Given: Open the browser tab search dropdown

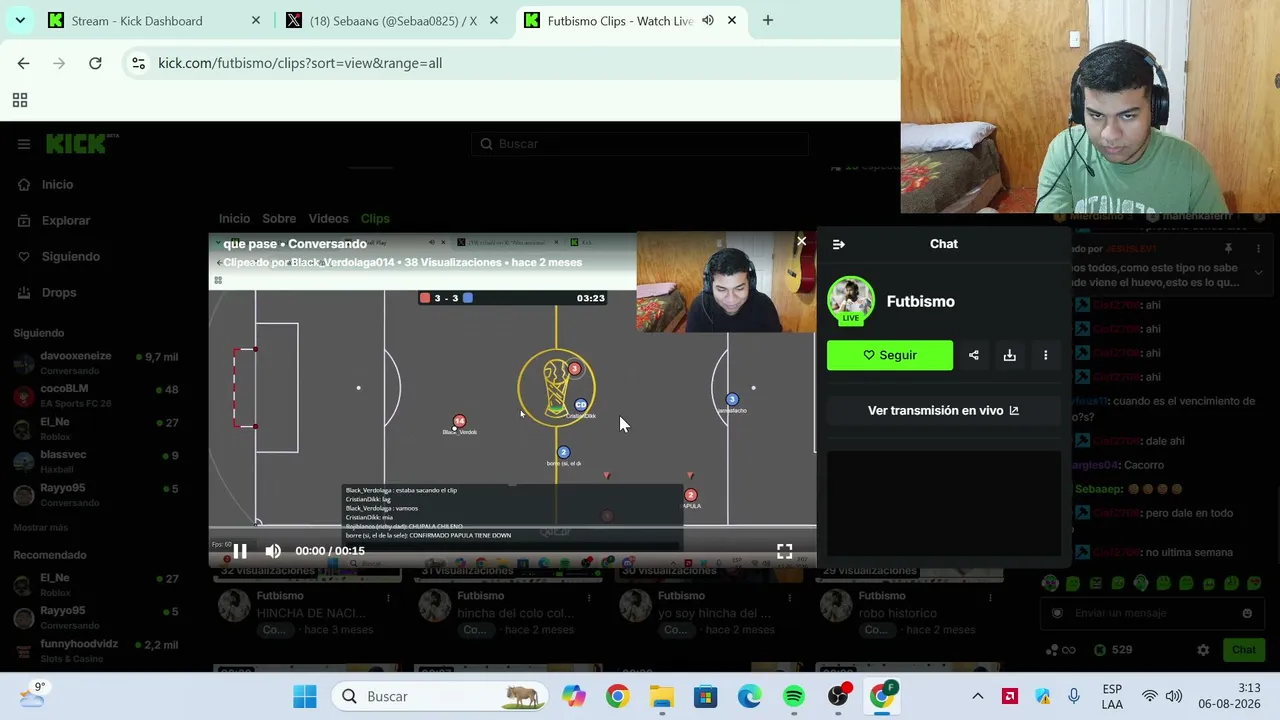Looking at the screenshot, I should (20, 20).
